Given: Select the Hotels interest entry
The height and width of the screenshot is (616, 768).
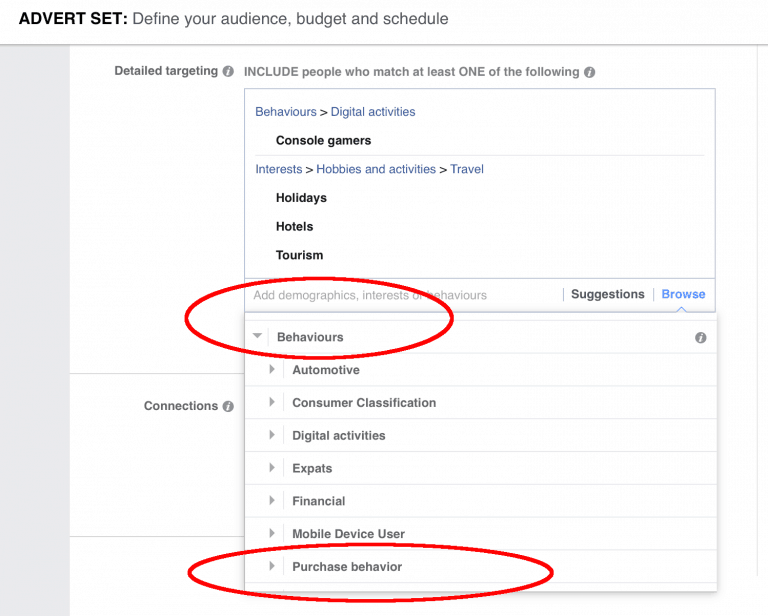Looking at the screenshot, I should [294, 226].
